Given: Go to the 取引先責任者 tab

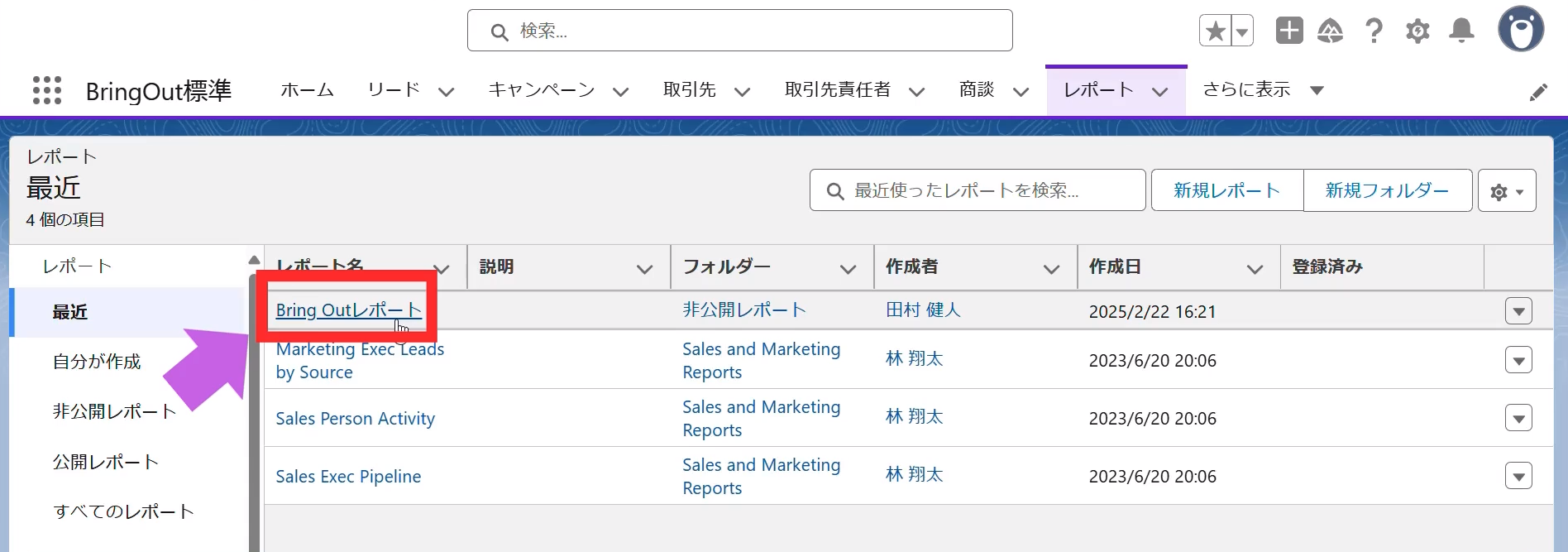Looking at the screenshot, I should click(x=838, y=90).
